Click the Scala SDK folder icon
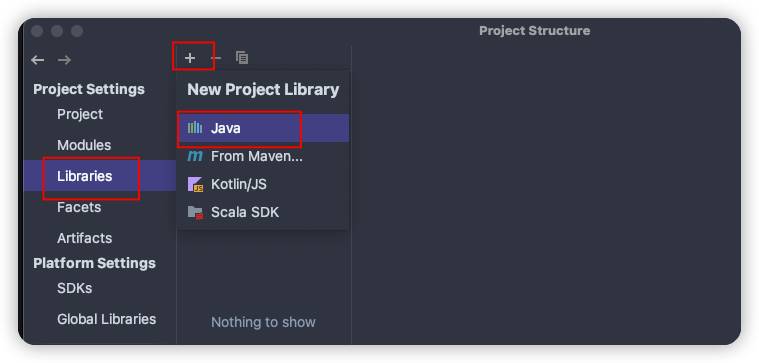Screen dimensions: 759x363 pos(195,212)
